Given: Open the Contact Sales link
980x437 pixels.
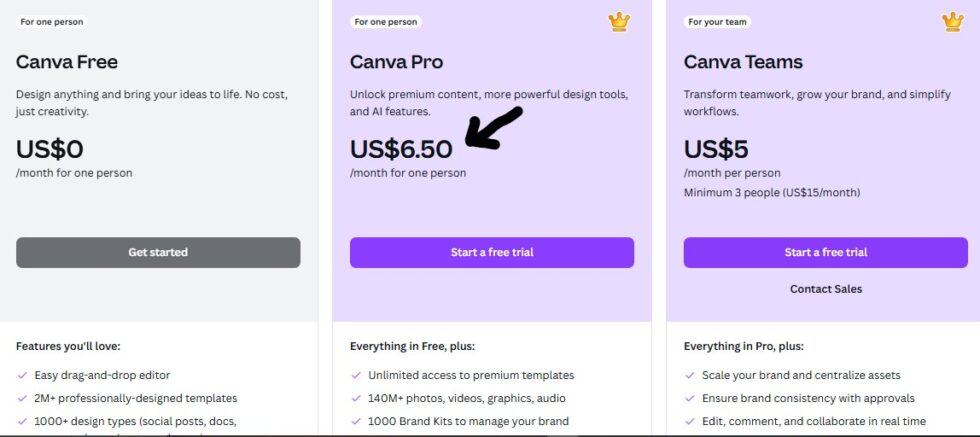Looking at the screenshot, I should click(825, 289).
